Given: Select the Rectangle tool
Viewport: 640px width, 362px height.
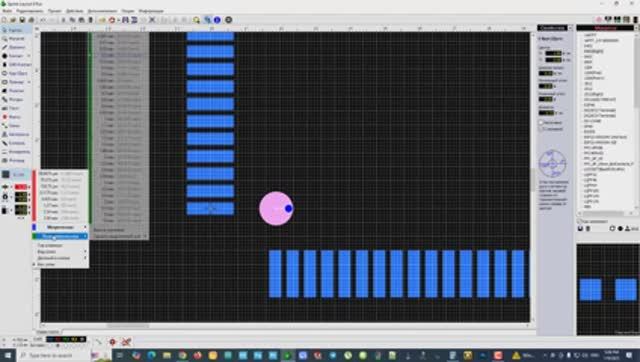Looking at the screenshot, I should pos(13,82).
